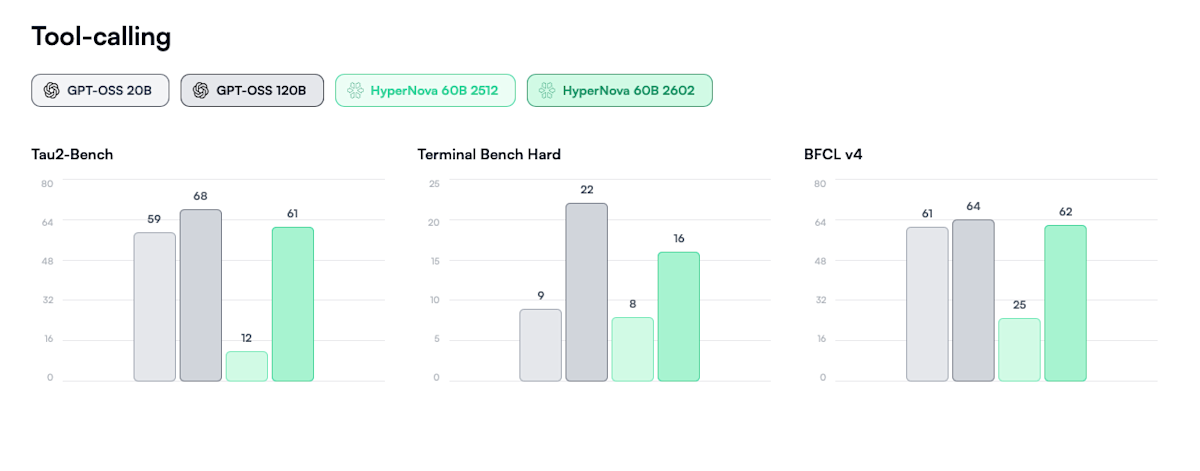
Task: Select the BFCL v4 bar showing 64
Action: click(974, 300)
